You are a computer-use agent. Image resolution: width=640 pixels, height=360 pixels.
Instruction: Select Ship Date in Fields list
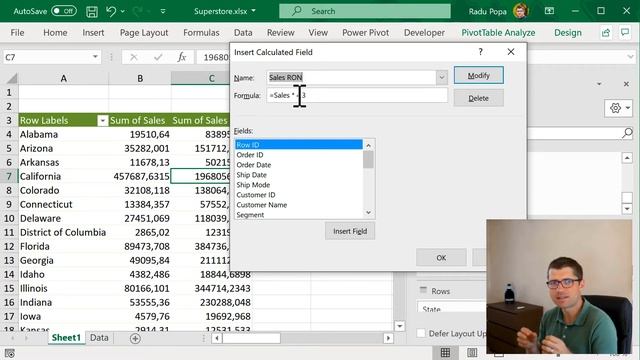coord(298,175)
